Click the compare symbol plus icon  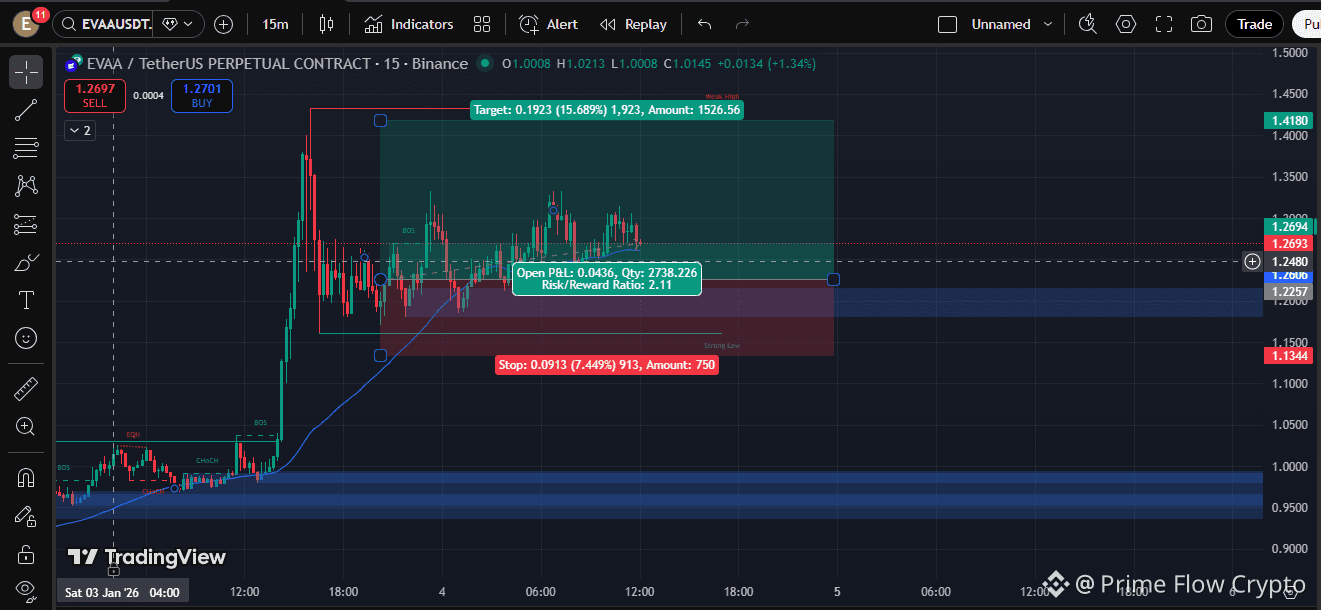coord(224,24)
